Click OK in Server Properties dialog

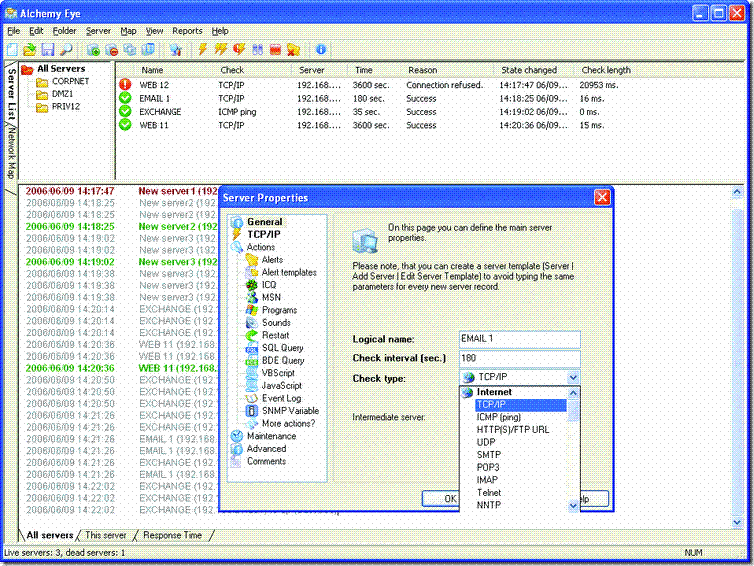pyautogui.click(x=440, y=499)
